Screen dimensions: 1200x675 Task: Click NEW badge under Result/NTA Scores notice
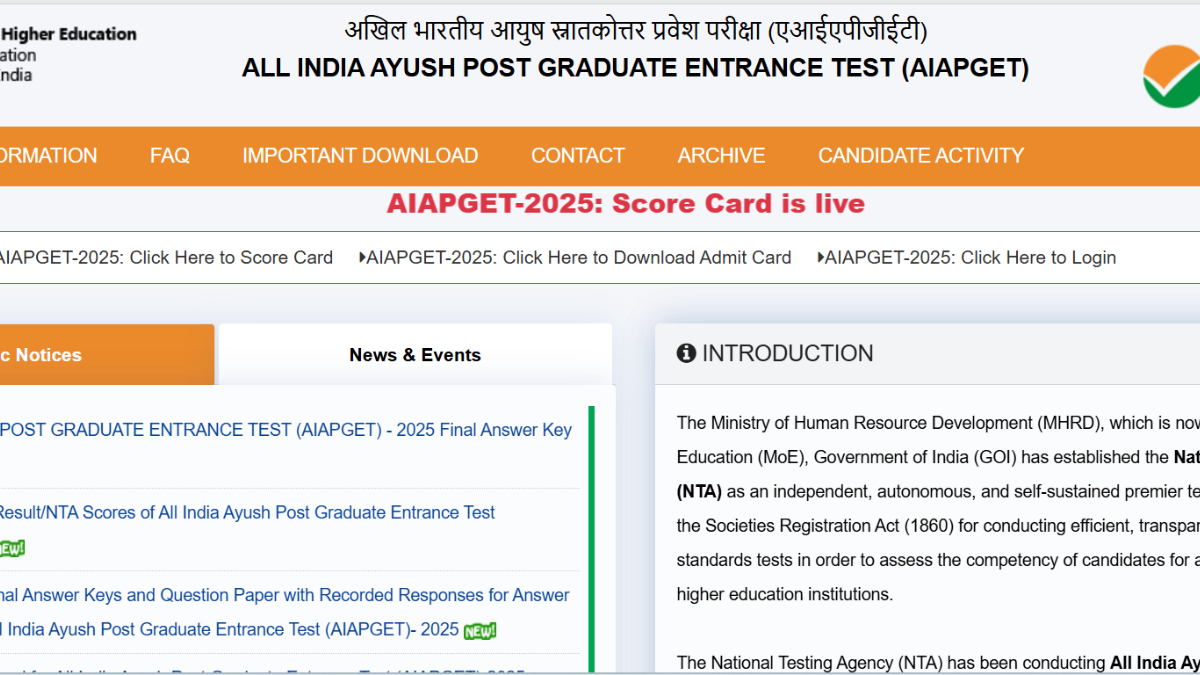click(x=11, y=548)
